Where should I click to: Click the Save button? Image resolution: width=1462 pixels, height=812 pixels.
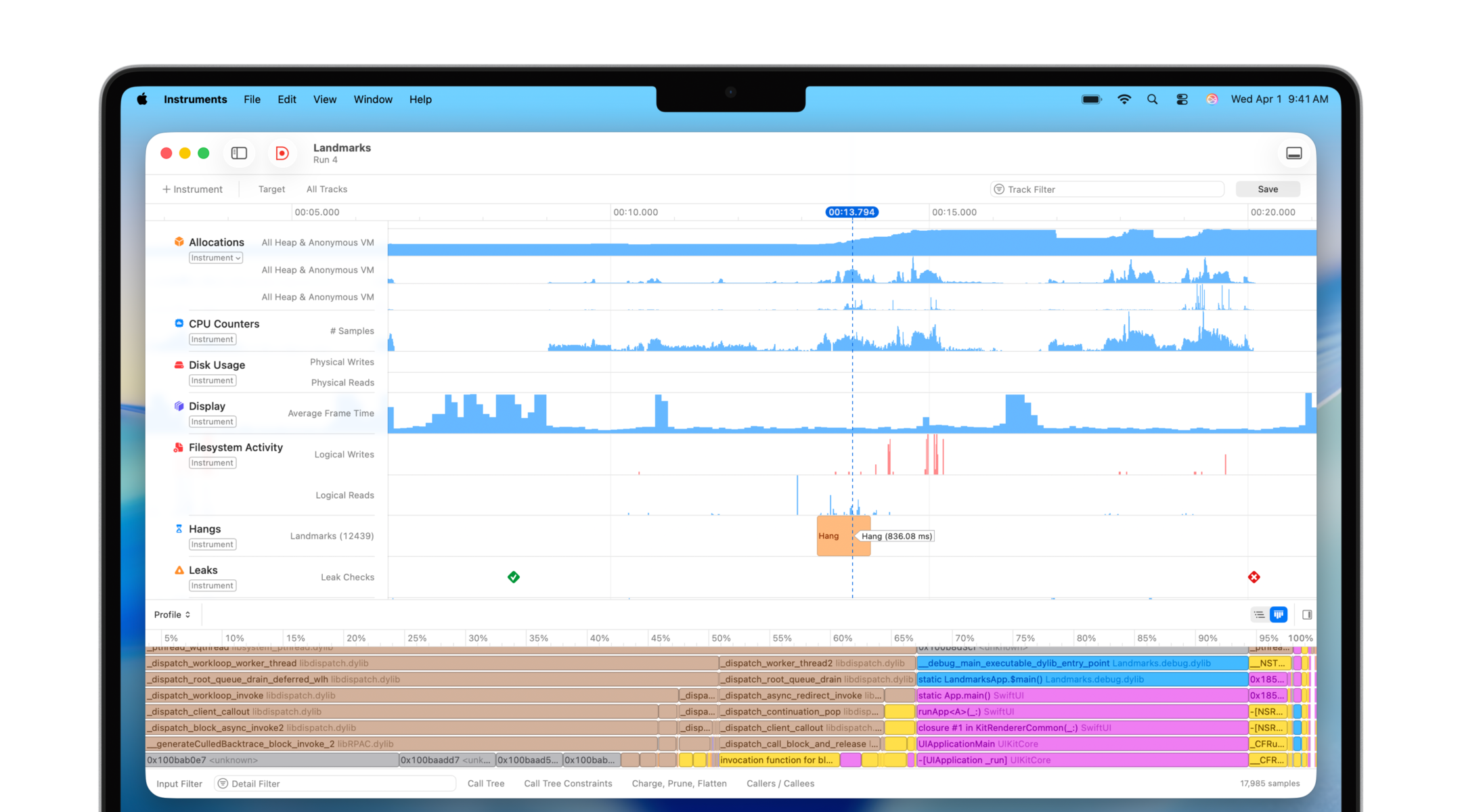pyautogui.click(x=1267, y=189)
